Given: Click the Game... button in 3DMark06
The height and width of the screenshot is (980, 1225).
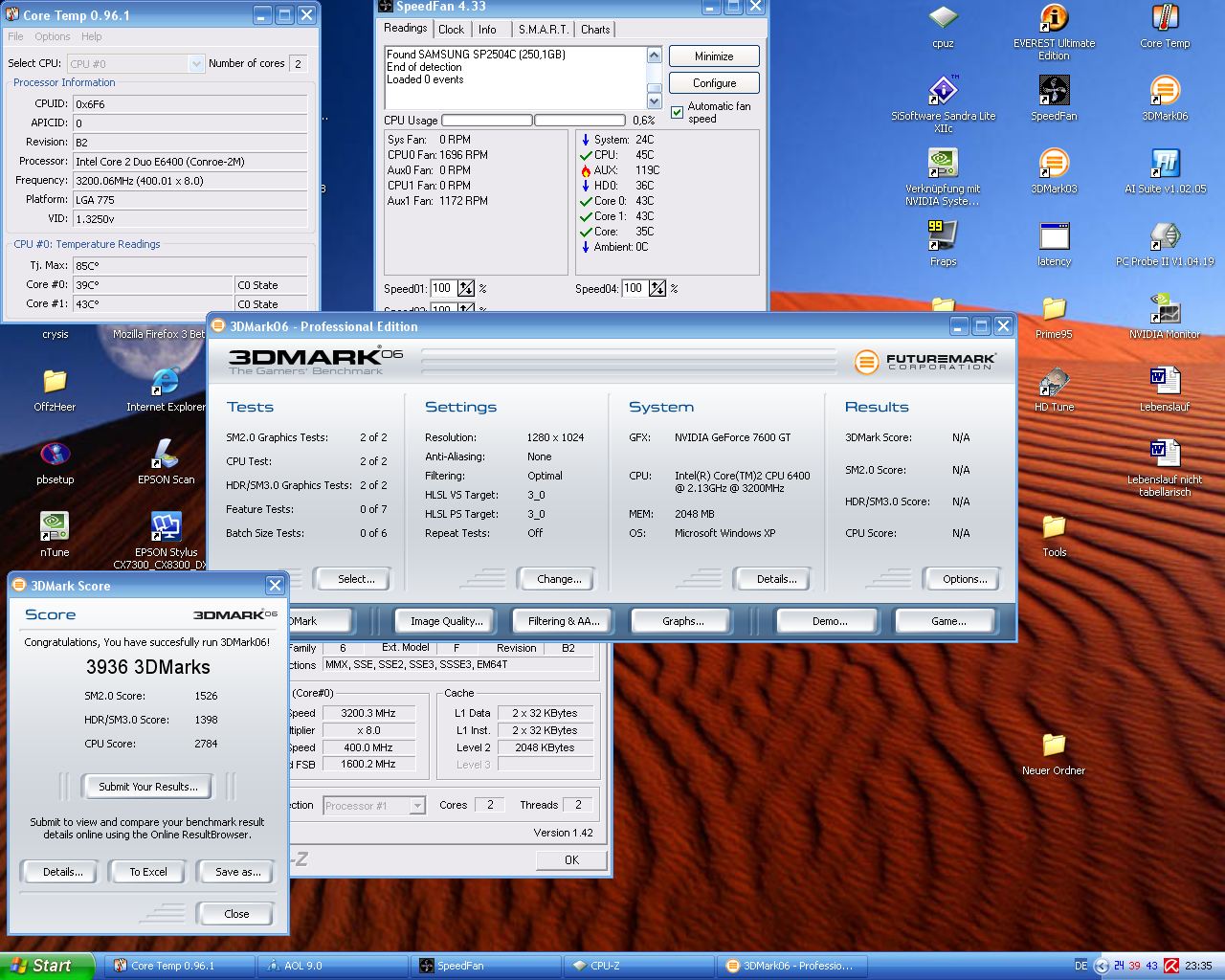Looking at the screenshot, I should click(x=947, y=621).
